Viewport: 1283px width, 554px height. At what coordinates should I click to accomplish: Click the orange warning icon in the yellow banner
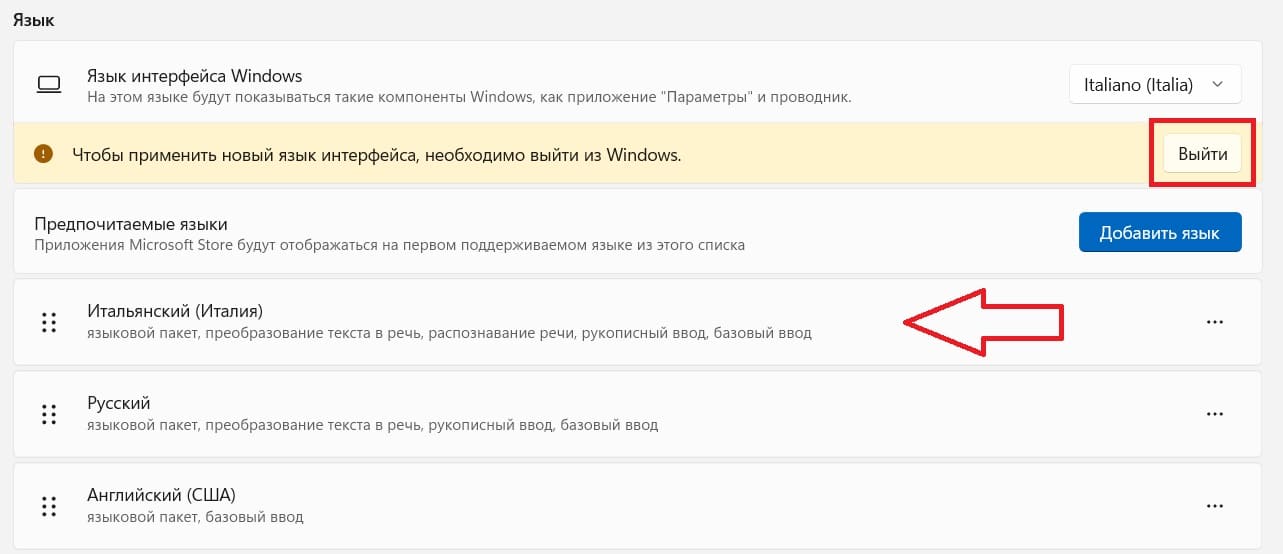tap(43, 154)
